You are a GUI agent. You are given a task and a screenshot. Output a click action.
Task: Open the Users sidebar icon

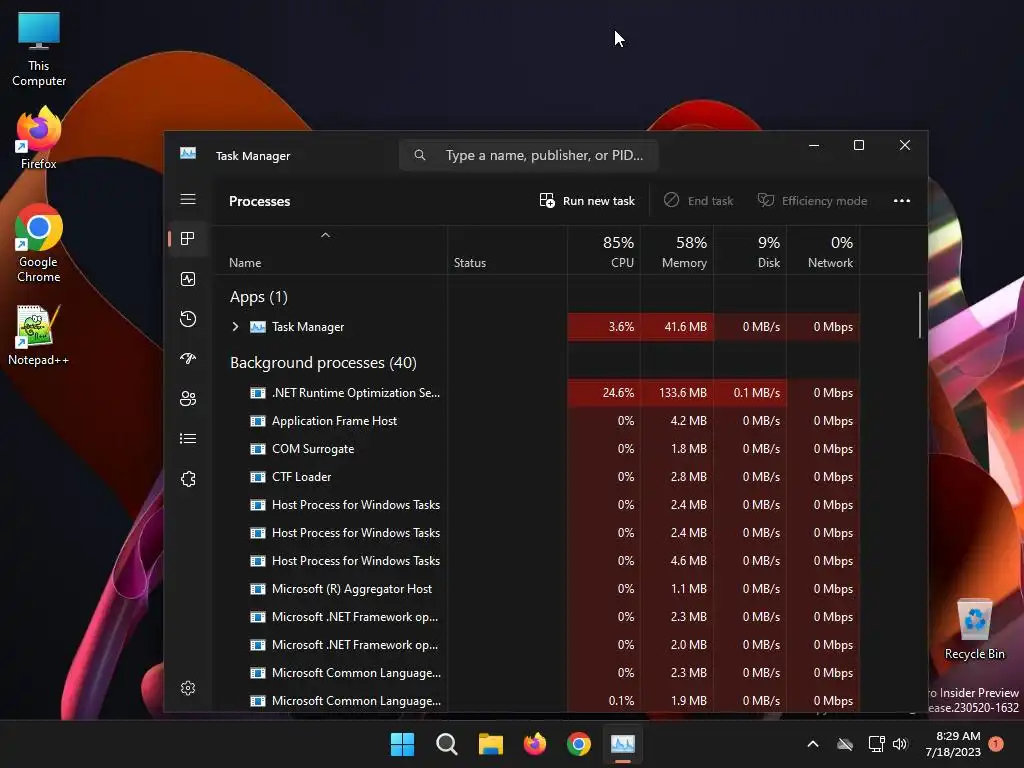point(188,398)
